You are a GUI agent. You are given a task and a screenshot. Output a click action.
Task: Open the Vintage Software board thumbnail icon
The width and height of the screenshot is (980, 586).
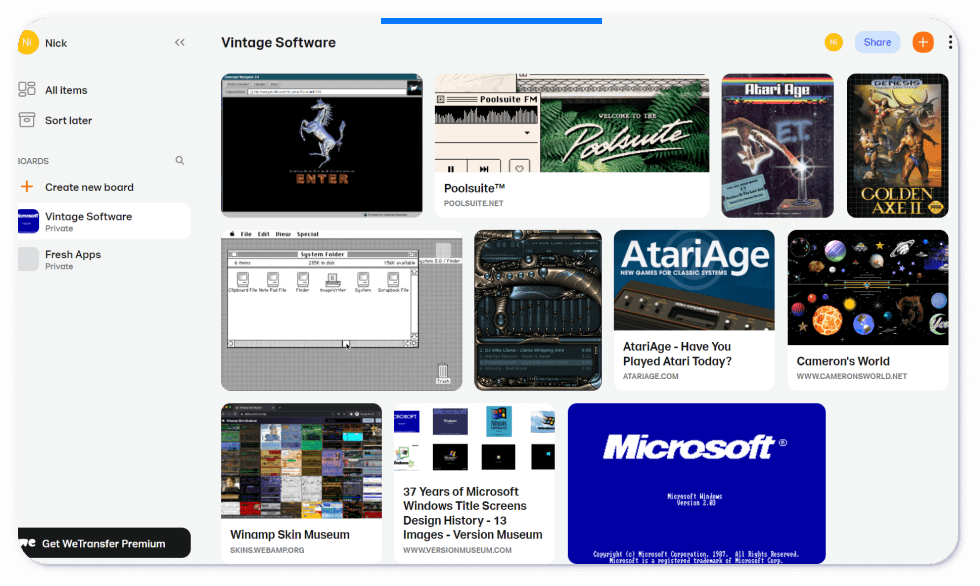click(28, 221)
